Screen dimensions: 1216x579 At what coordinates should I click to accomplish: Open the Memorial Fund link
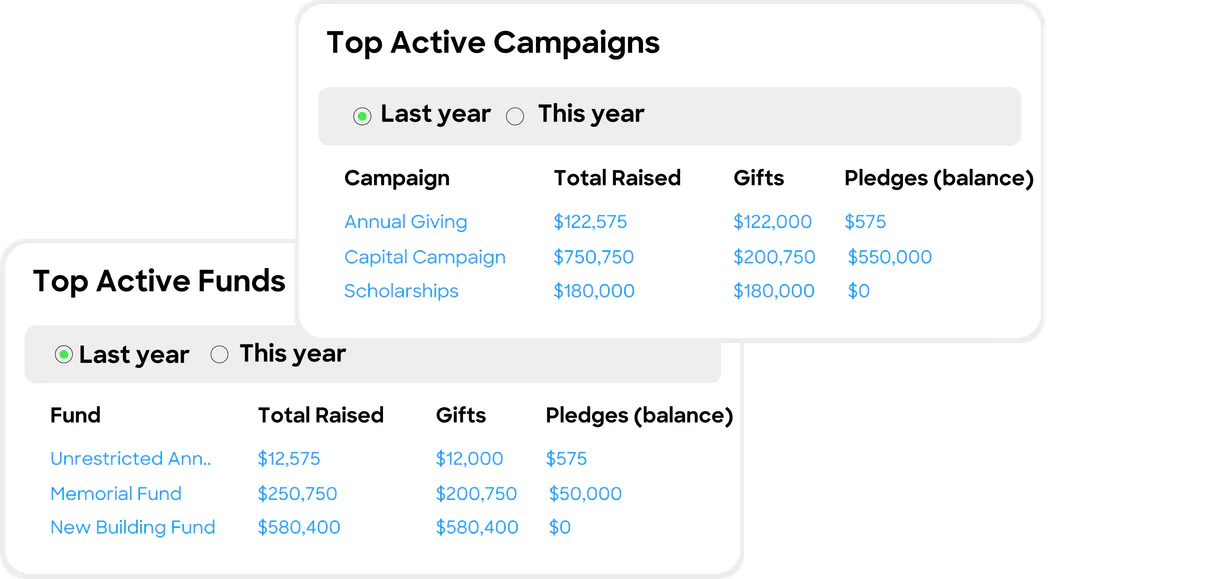(116, 494)
